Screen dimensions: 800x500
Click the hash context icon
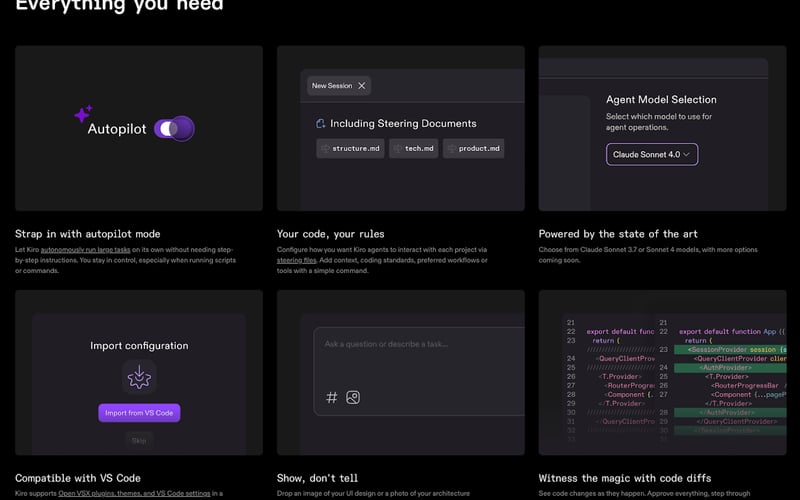tap(332, 397)
